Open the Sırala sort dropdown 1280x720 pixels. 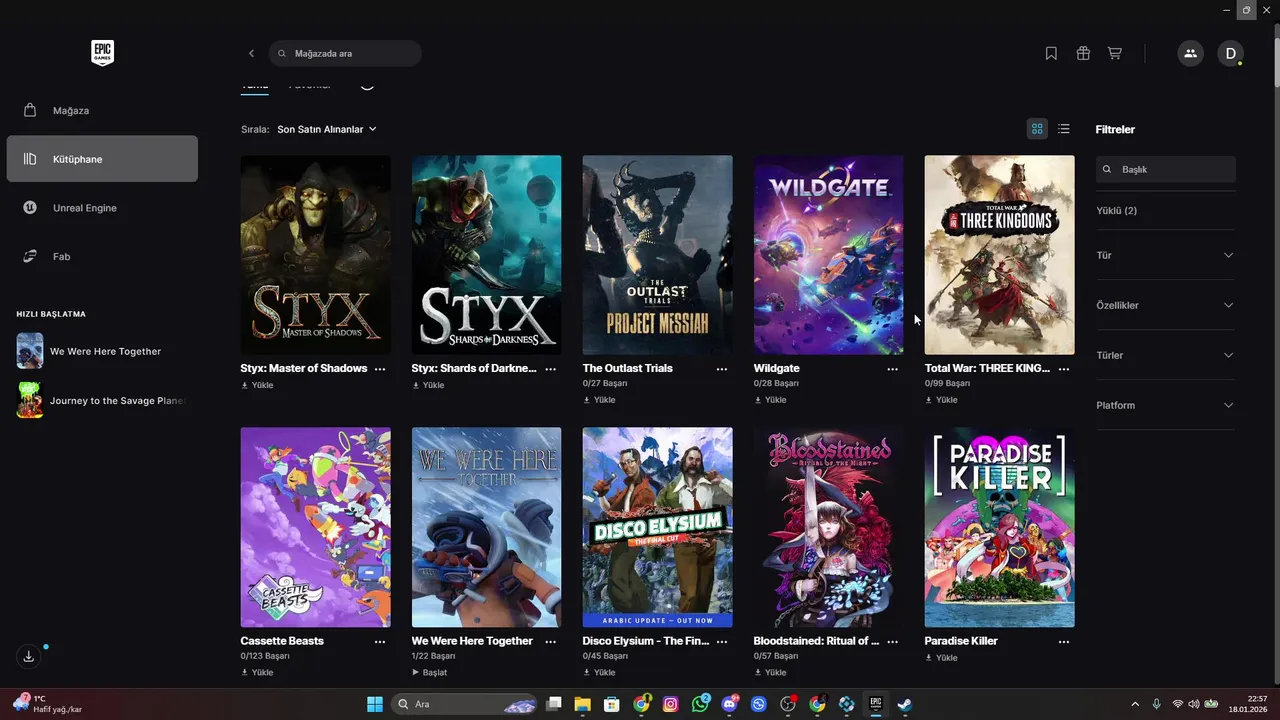tap(327, 129)
